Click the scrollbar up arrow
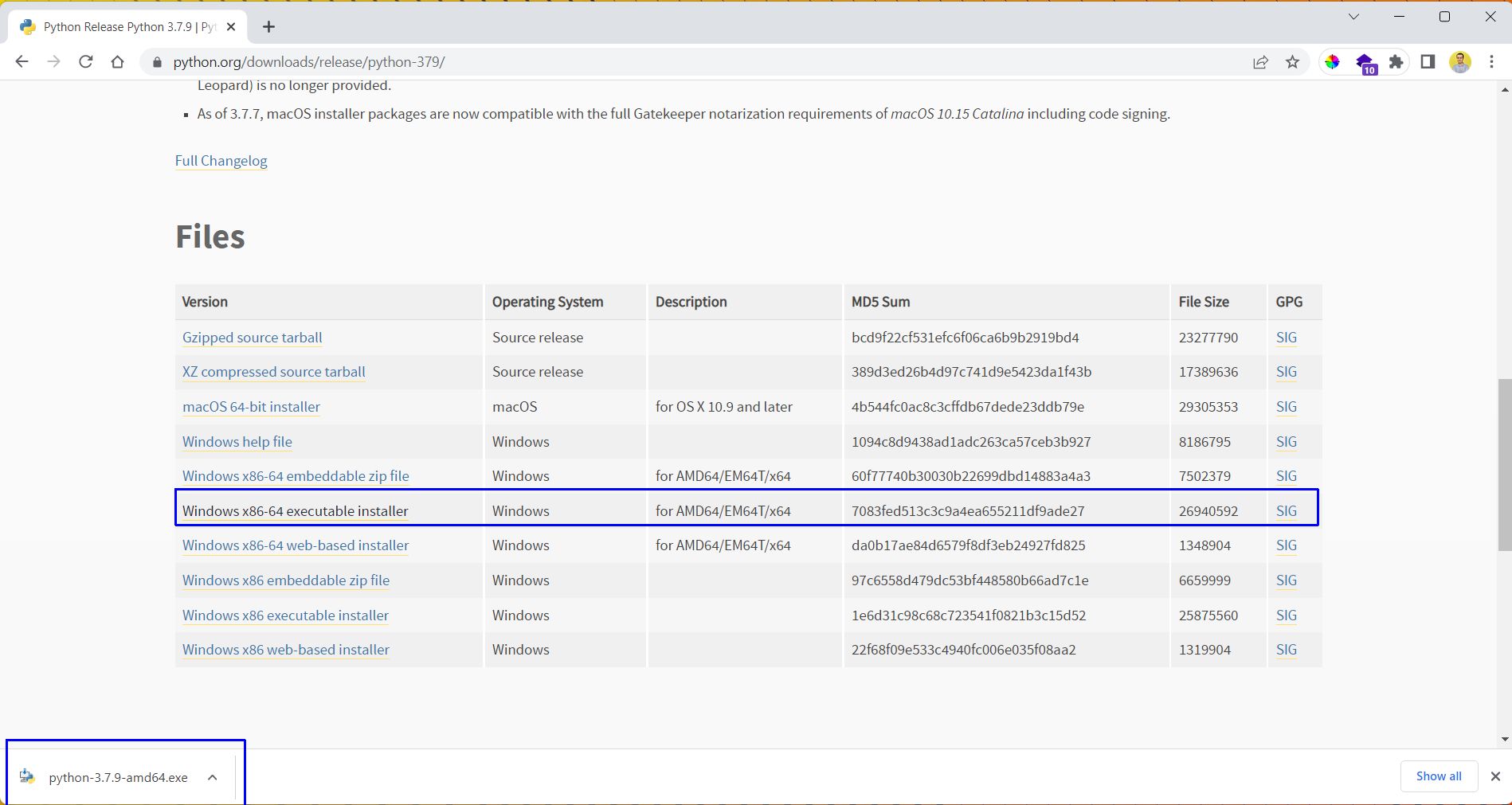This screenshot has height=805, width=1512. (x=1504, y=89)
